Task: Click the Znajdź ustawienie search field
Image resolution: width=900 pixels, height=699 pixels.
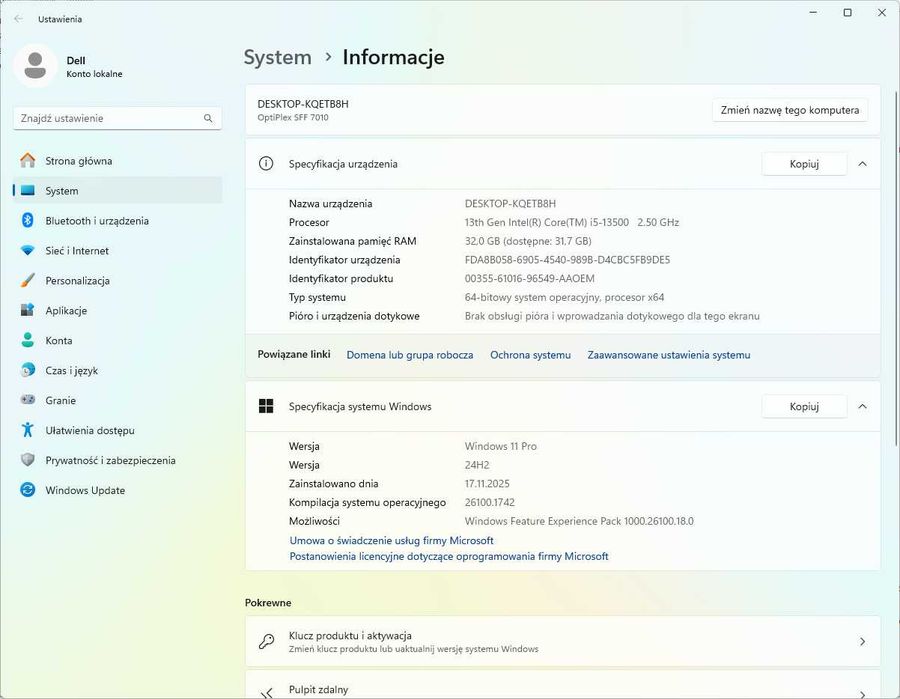Action: point(108,118)
